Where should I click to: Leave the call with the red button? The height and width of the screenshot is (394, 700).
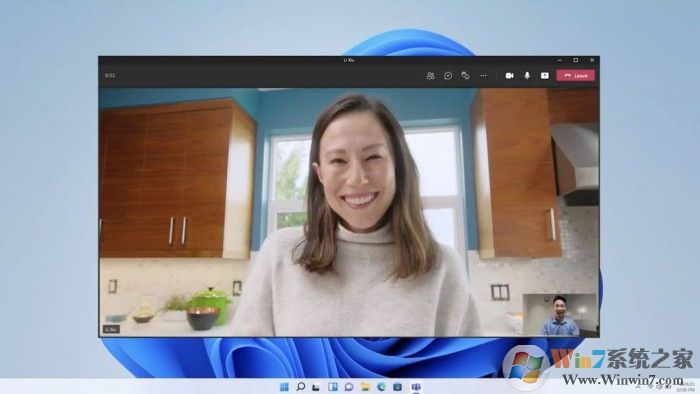[575, 76]
